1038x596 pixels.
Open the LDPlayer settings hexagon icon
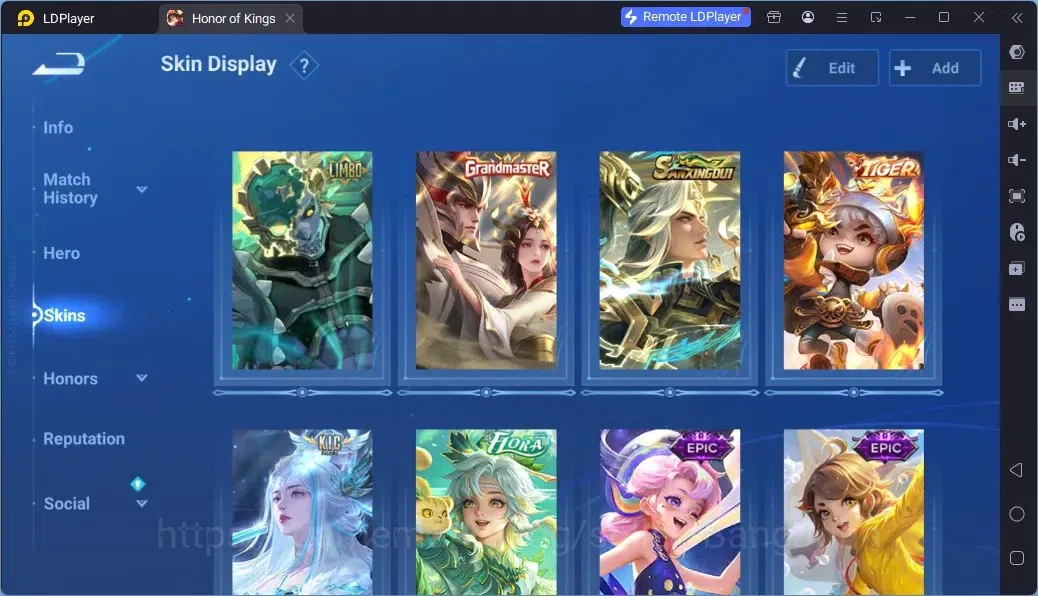pos(1017,52)
